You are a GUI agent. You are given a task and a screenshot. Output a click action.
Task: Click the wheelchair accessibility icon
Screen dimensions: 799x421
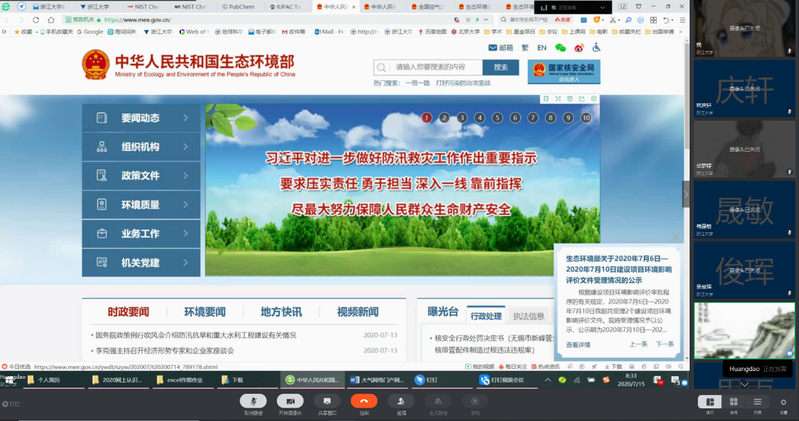596,47
